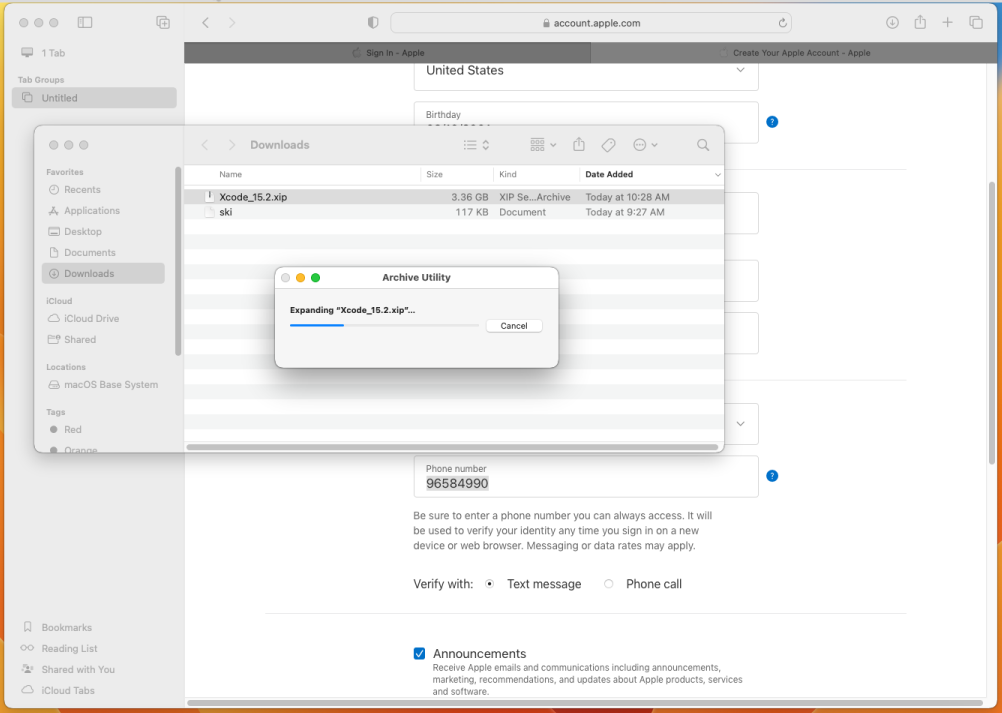Select Downloads in the Finder sidebar
Viewport: 1002px width, 713px height.
click(103, 273)
